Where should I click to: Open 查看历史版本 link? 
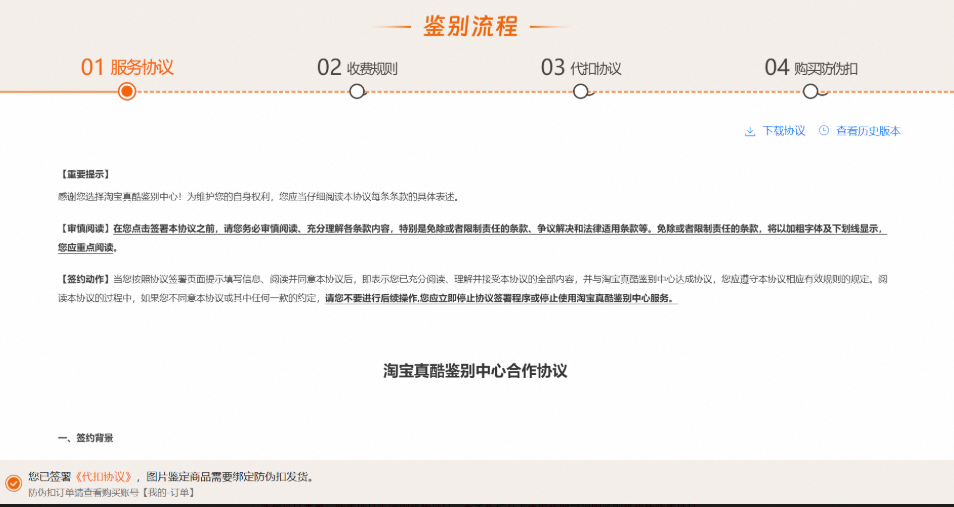(868, 131)
